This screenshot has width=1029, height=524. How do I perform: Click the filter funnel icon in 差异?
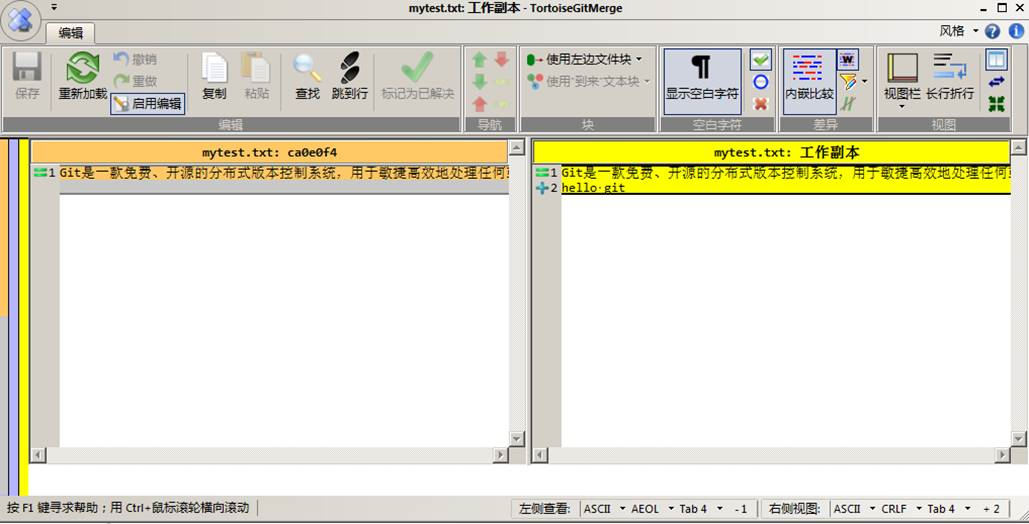tap(848, 81)
